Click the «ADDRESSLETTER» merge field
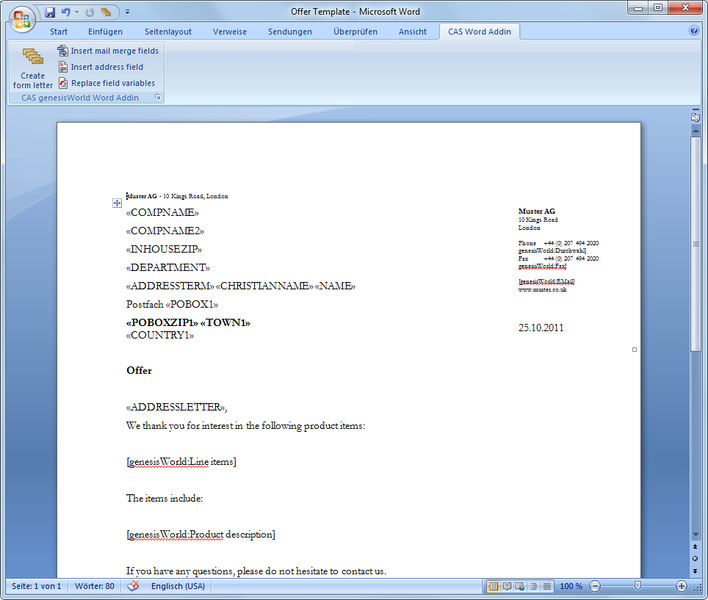This screenshot has width=708, height=600. pyautogui.click(x=175, y=407)
